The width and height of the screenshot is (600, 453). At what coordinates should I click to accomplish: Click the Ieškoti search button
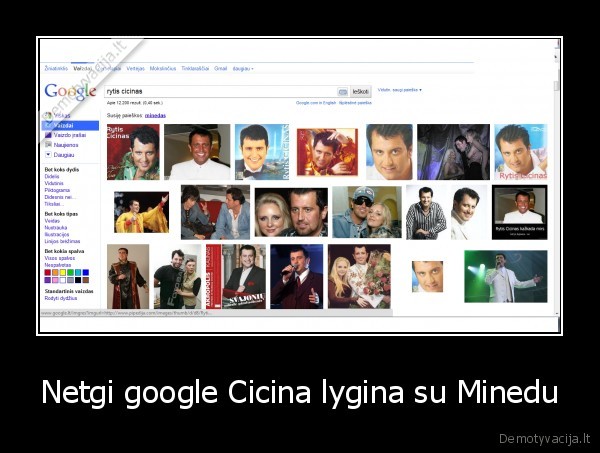360,92
